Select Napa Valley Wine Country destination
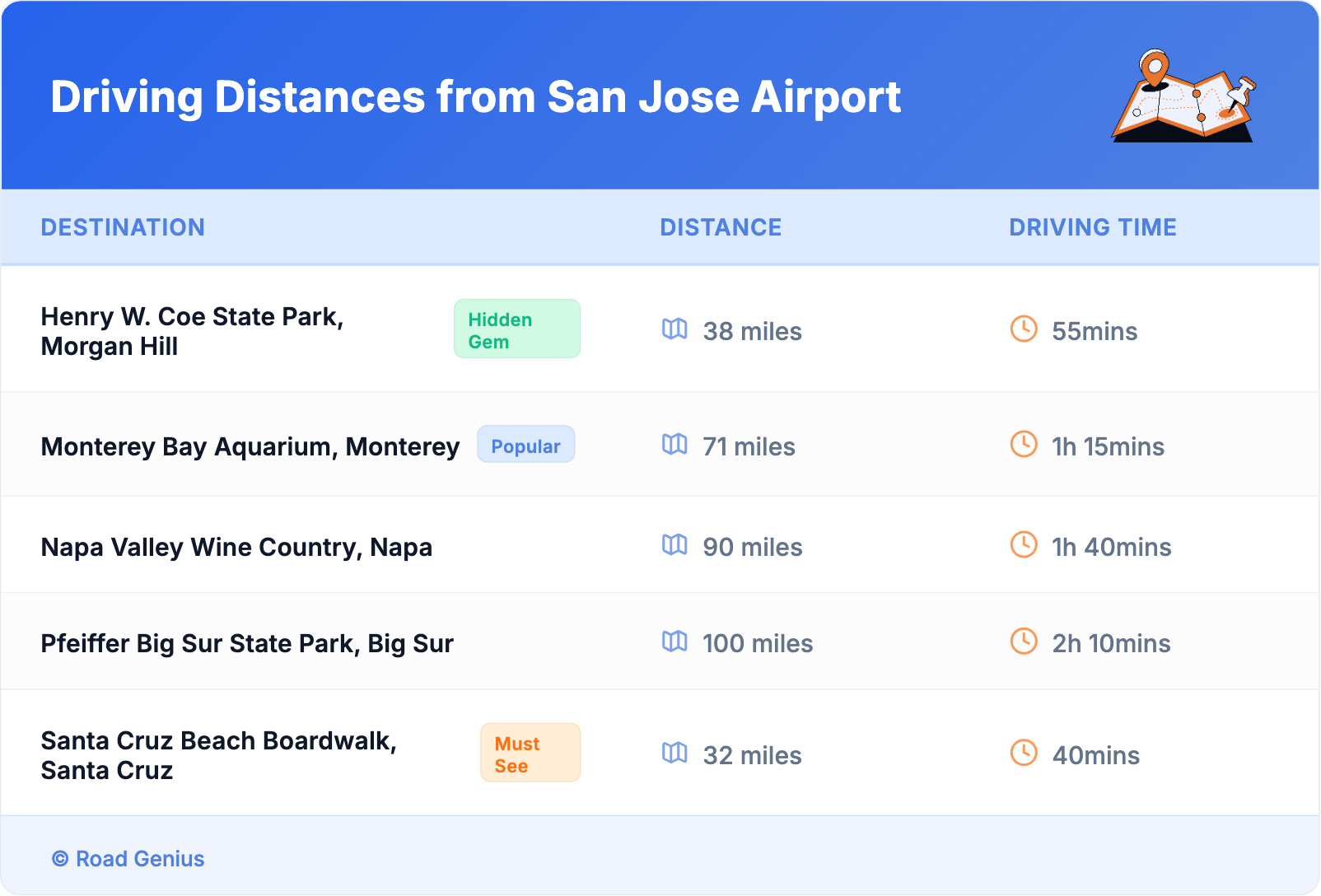This screenshot has height=896, width=1321. [x=236, y=547]
